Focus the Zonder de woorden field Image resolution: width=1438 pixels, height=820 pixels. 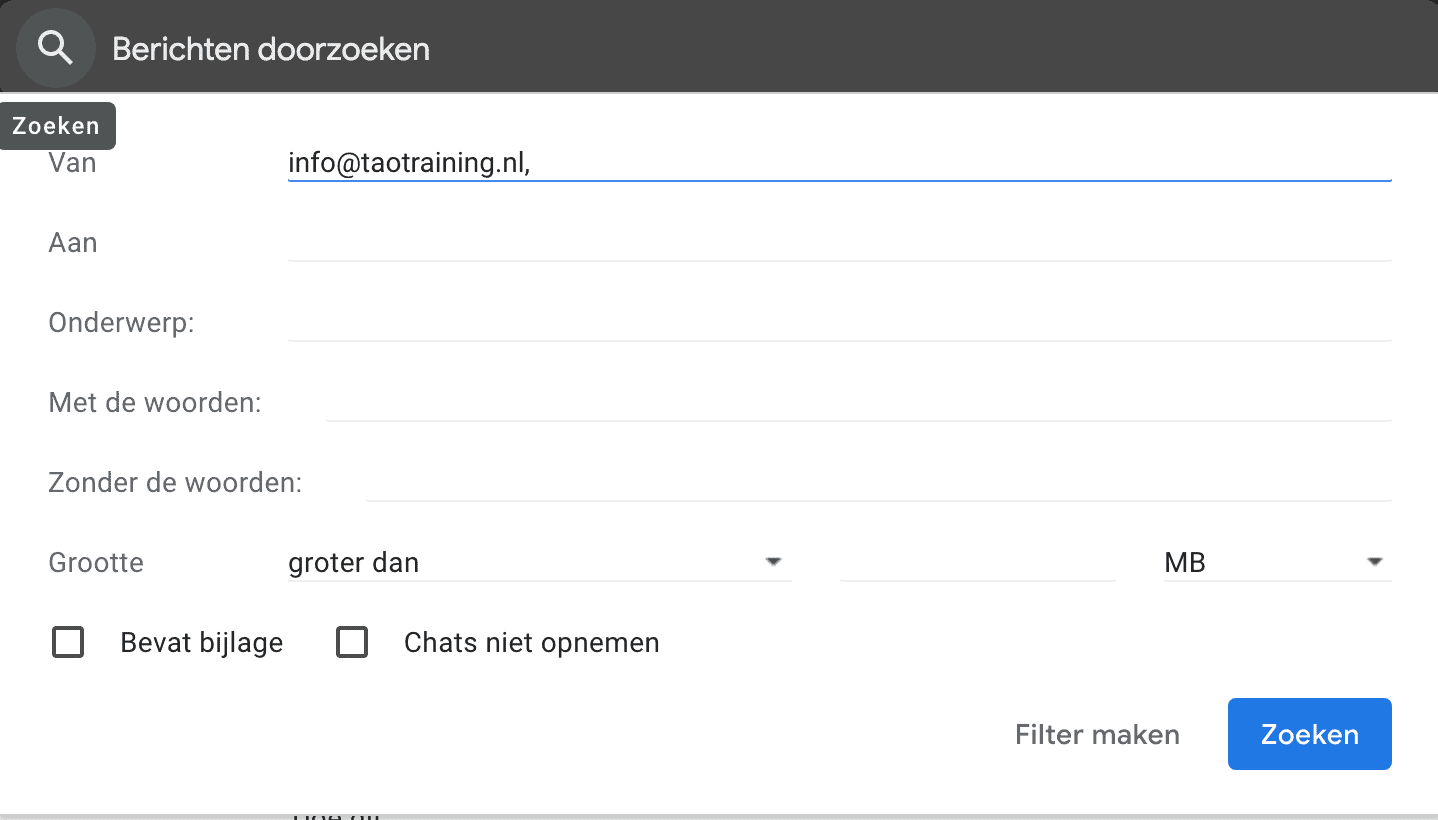(x=878, y=483)
